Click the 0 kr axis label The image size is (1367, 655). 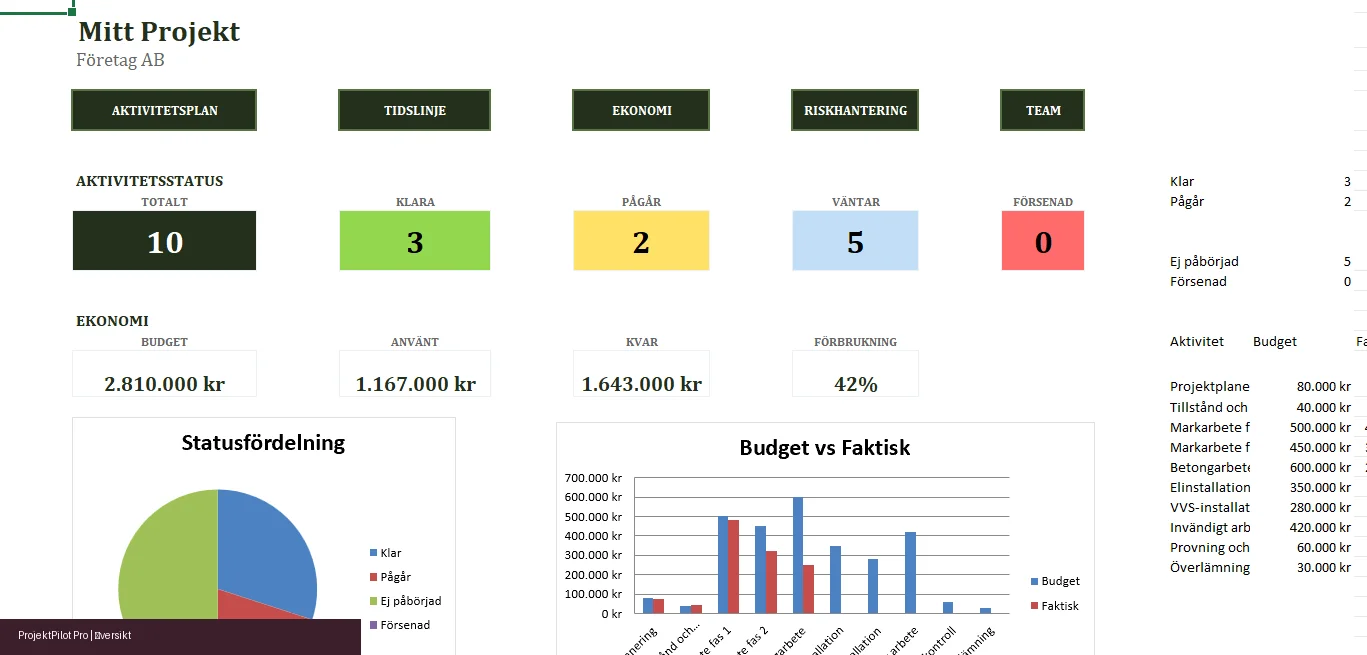pos(610,614)
